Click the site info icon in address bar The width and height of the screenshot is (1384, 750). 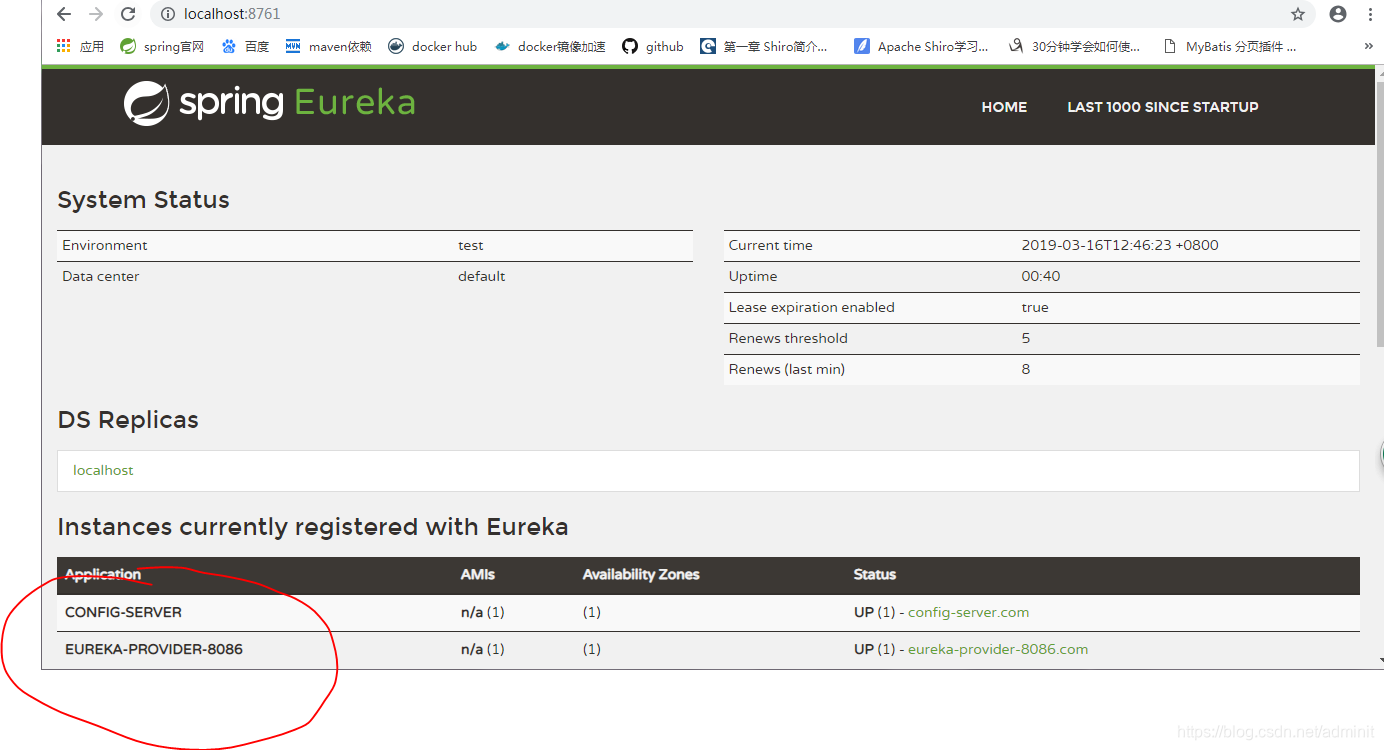click(168, 14)
